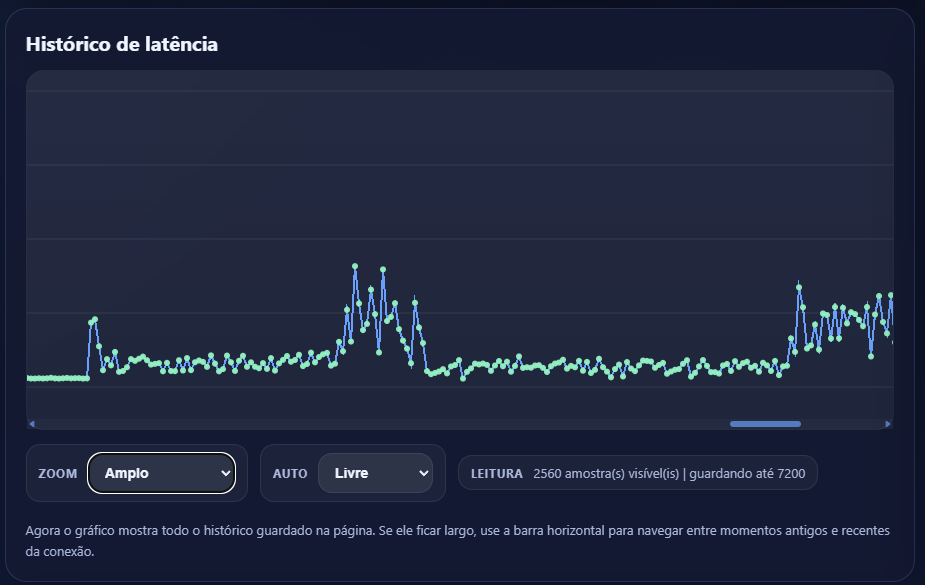The image size is (925, 585).
Task: Click the lowest dip point near the chart's right edge
Action: 871,356
